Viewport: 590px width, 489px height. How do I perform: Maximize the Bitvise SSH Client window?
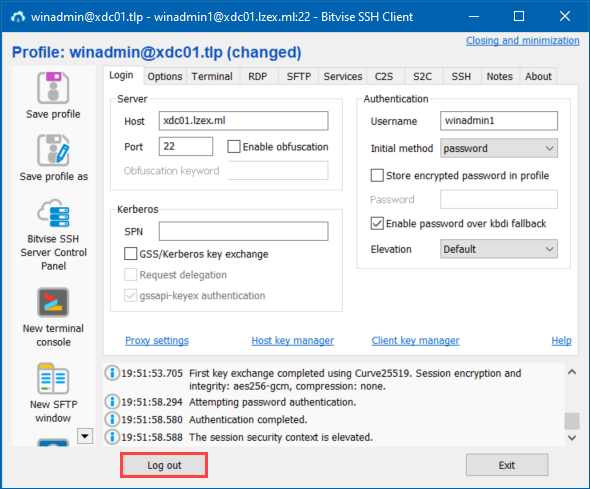tap(519, 16)
